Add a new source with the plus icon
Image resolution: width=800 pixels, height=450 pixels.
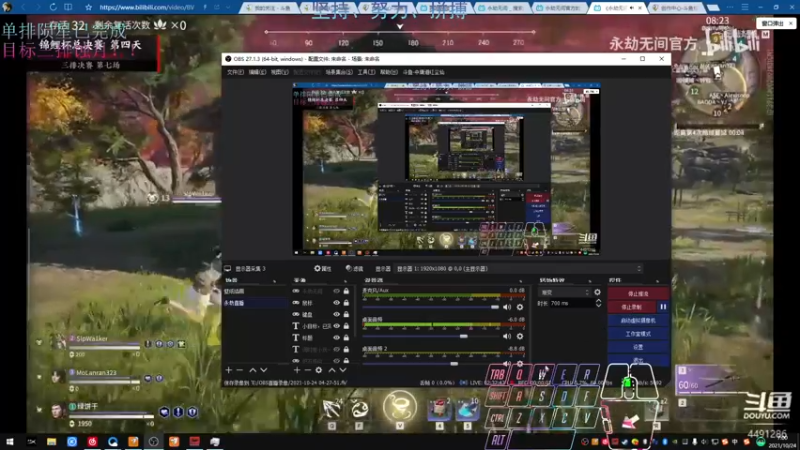[297, 370]
